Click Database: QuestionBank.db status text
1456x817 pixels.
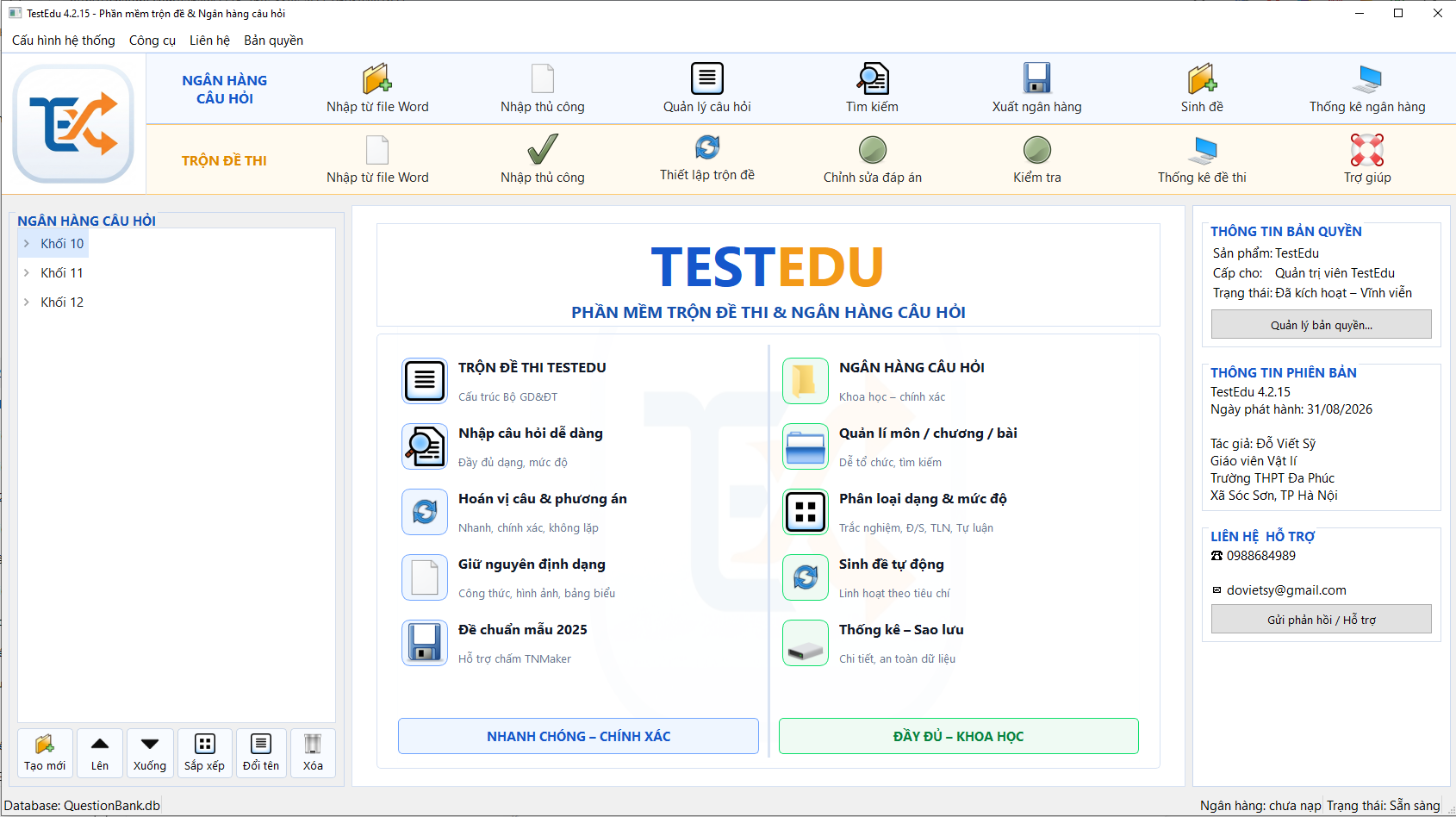coord(82,806)
